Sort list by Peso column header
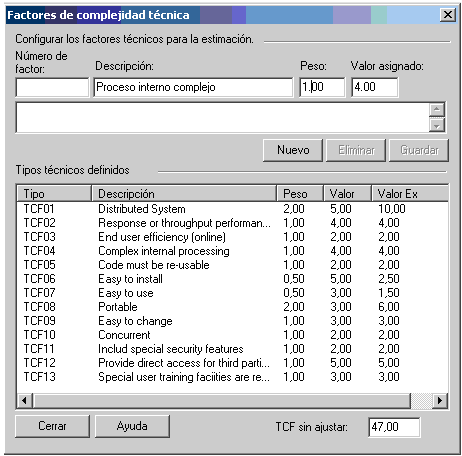The image size is (462, 456). tap(300, 194)
